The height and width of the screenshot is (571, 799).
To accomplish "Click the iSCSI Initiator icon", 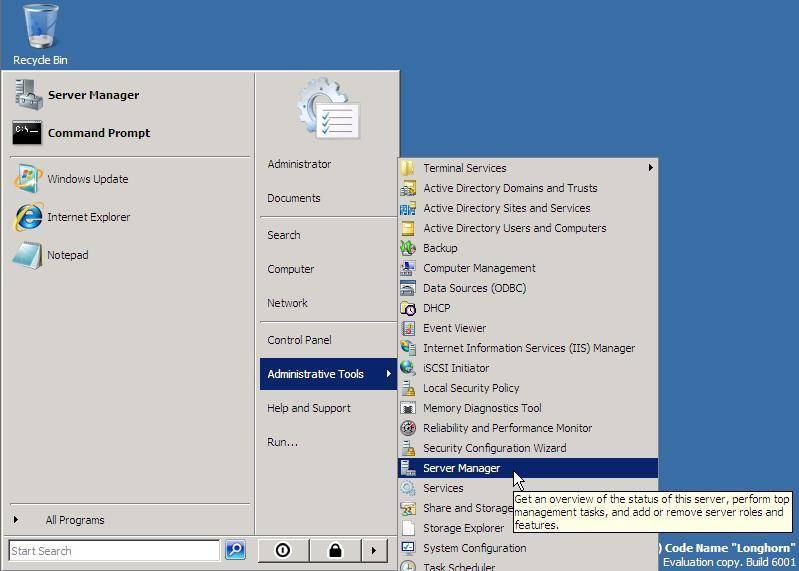I will coord(408,368).
